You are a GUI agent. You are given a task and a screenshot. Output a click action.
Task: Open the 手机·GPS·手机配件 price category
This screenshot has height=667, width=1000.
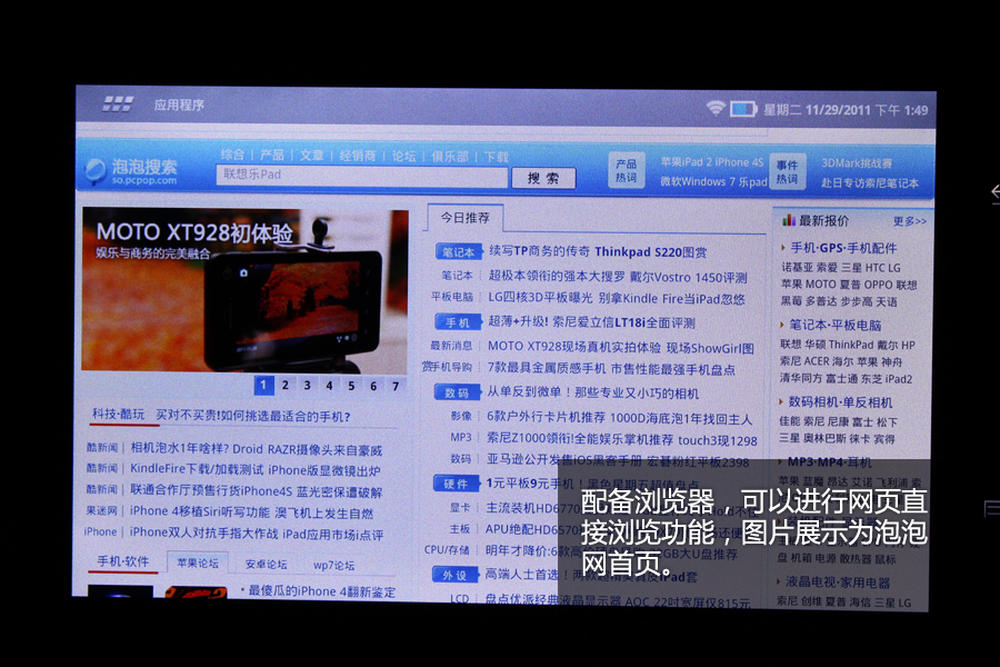[844, 248]
